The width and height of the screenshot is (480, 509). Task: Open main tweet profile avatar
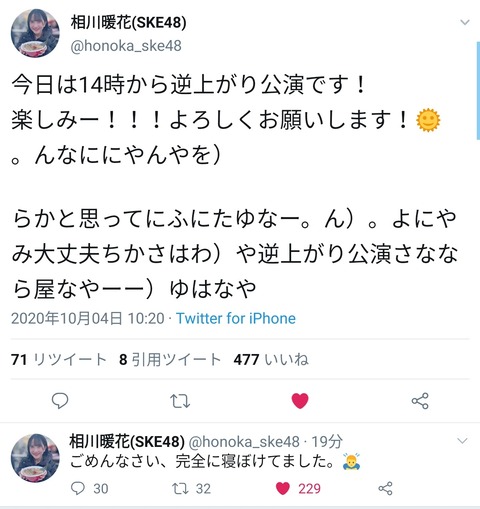(x=35, y=33)
